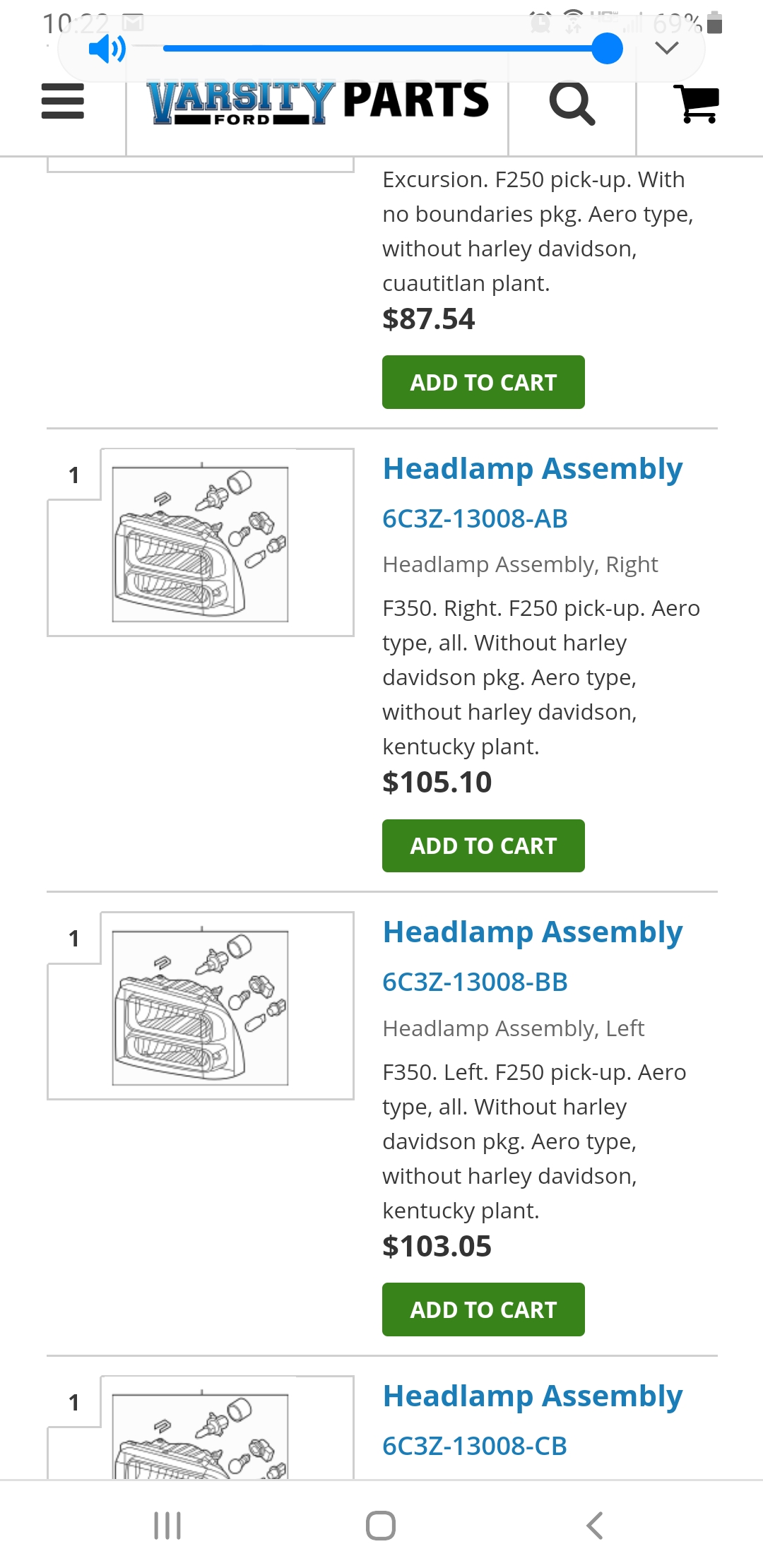The width and height of the screenshot is (763, 1568).
Task: Add the $103.05 headlamp assembly to cart
Action: tap(483, 1309)
